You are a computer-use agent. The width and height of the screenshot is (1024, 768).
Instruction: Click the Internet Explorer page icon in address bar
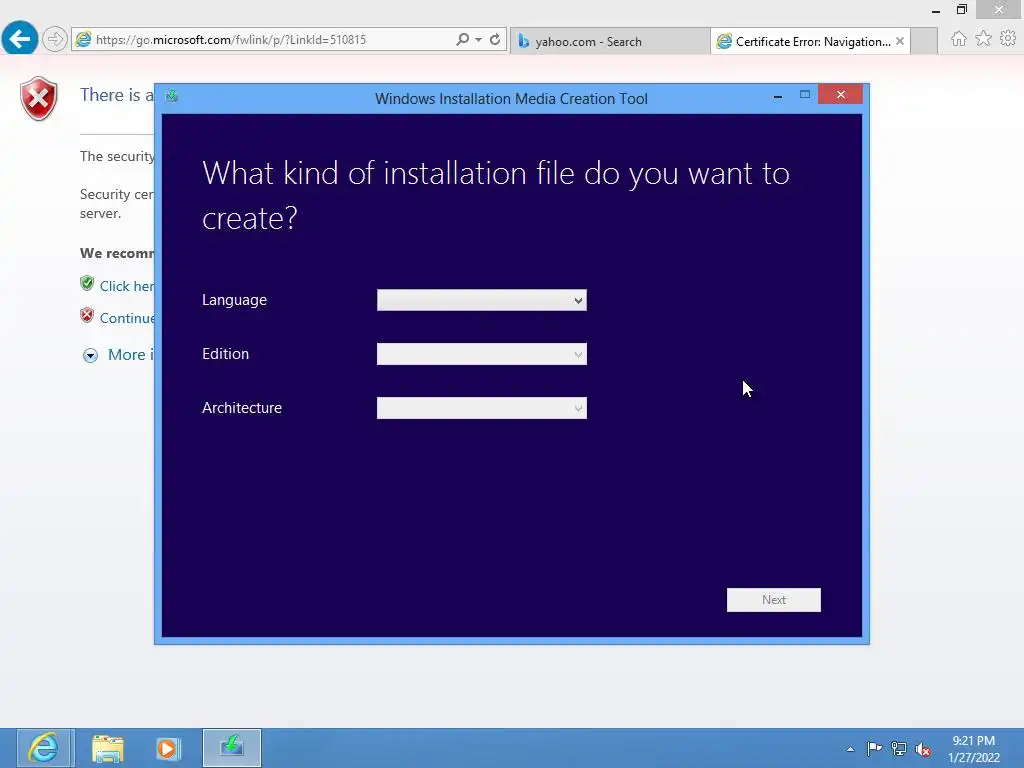[x=84, y=40]
